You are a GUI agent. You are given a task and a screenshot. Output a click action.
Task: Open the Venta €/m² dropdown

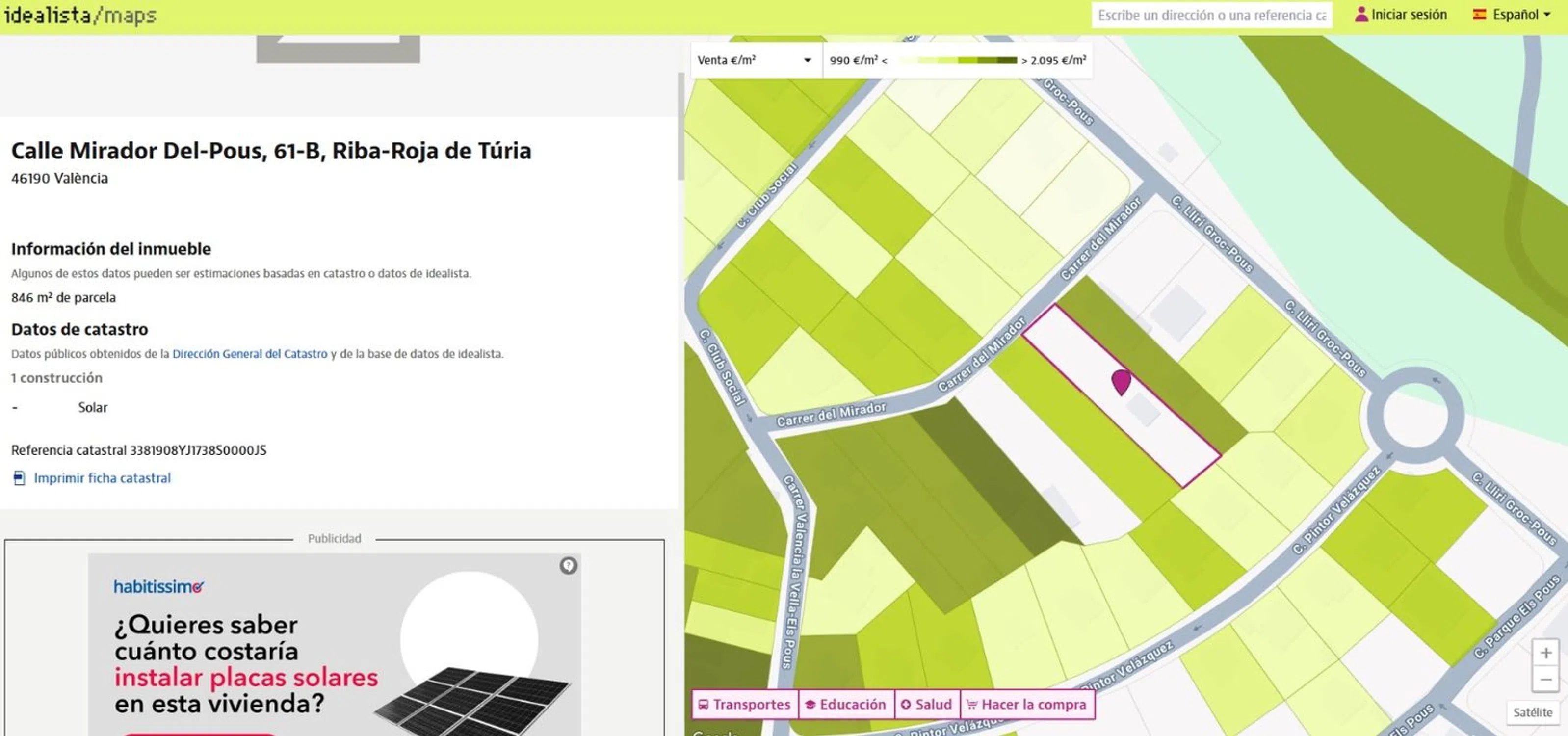coord(754,60)
